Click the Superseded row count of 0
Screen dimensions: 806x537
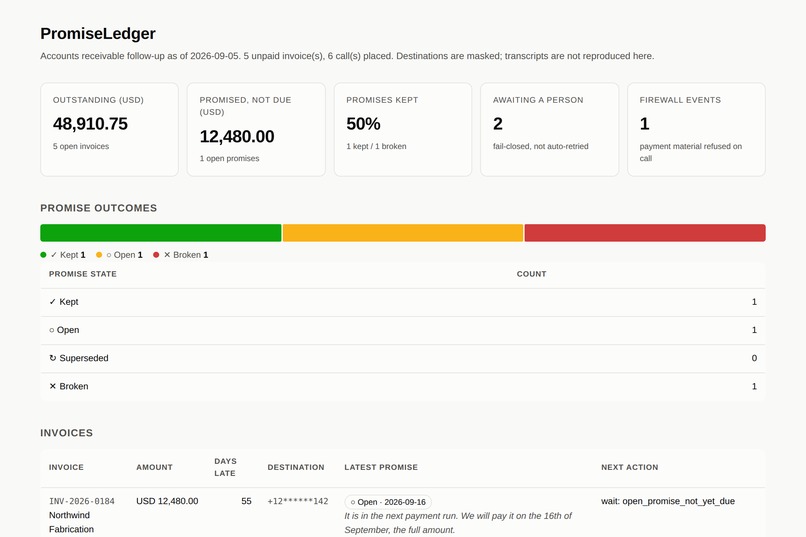coord(754,358)
